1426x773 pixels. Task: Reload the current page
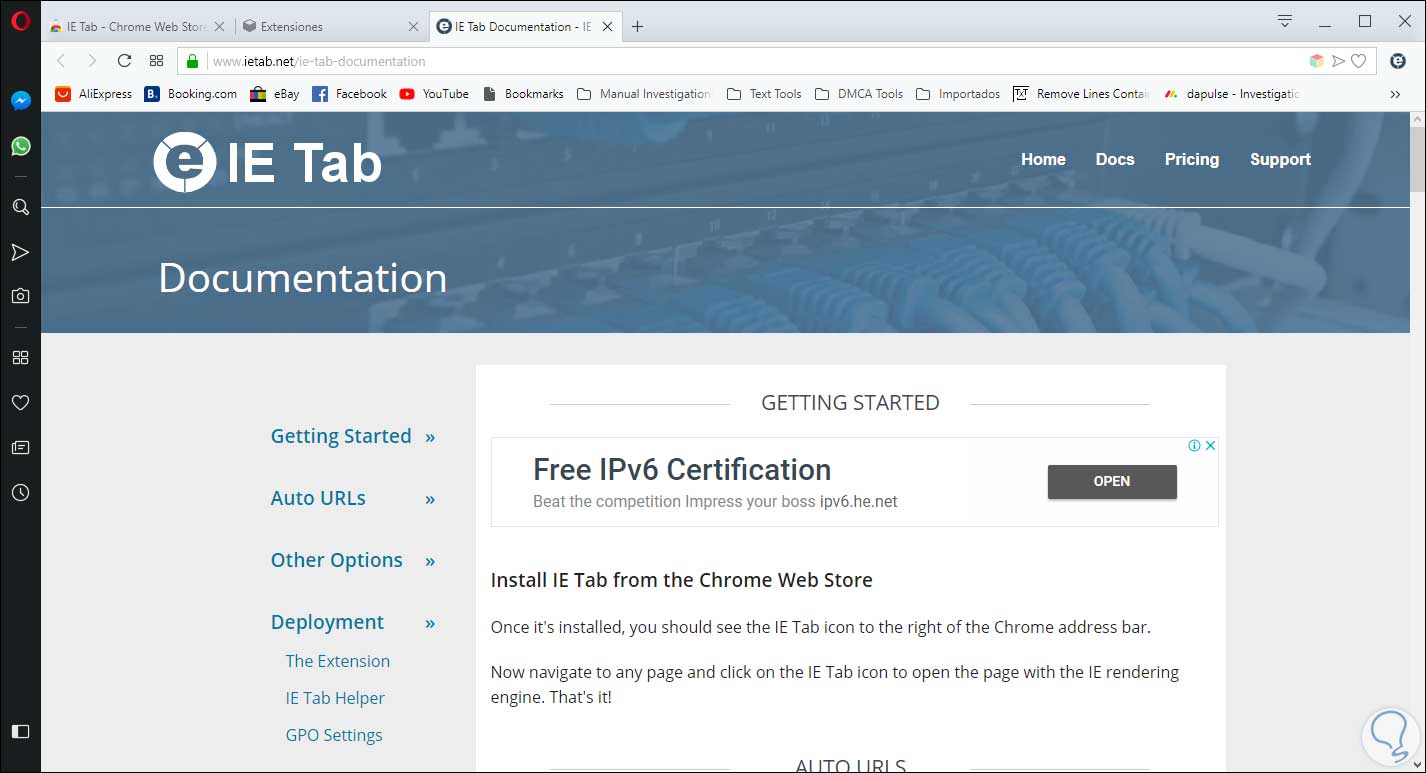124,61
